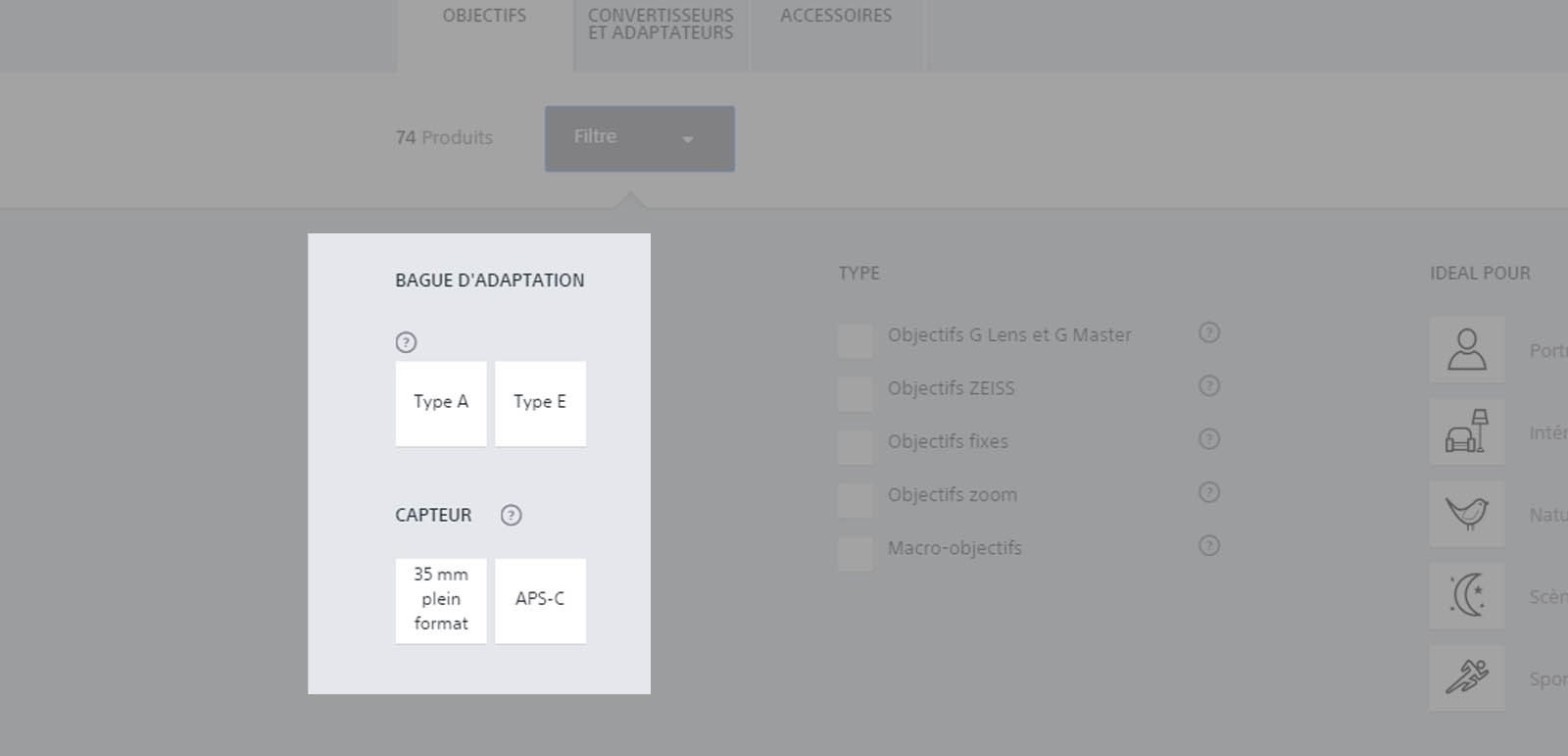The height and width of the screenshot is (756, 1568).
Task: Check the Objectifs fixes box
Action: 855,446
